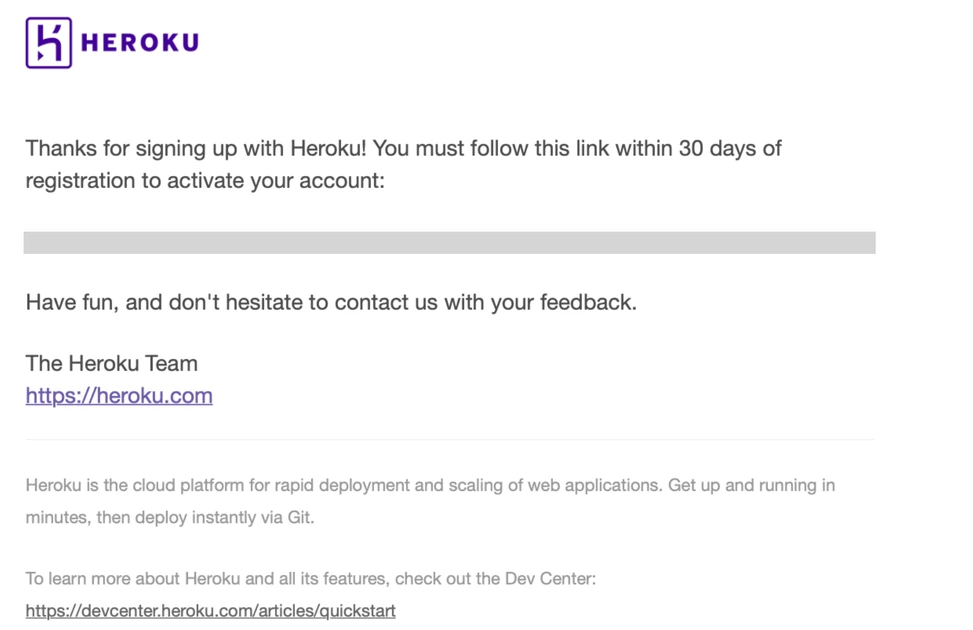Viewport: 973px width, 630px height.
Task: Click the "Heroku is the cloud platform" footer line
Action: 430,485
